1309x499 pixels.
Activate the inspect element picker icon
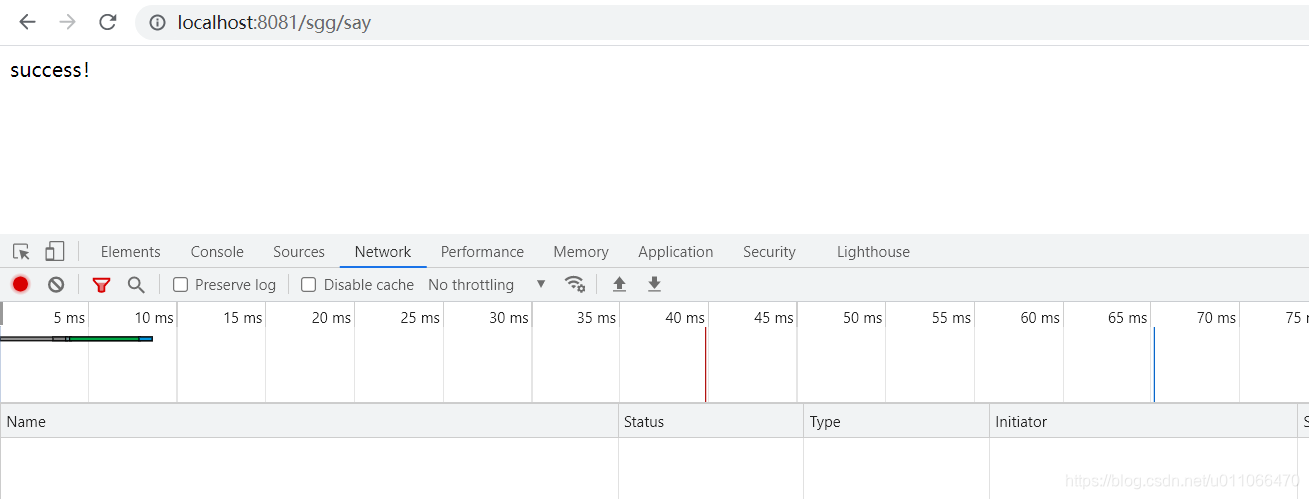(21, 252)
